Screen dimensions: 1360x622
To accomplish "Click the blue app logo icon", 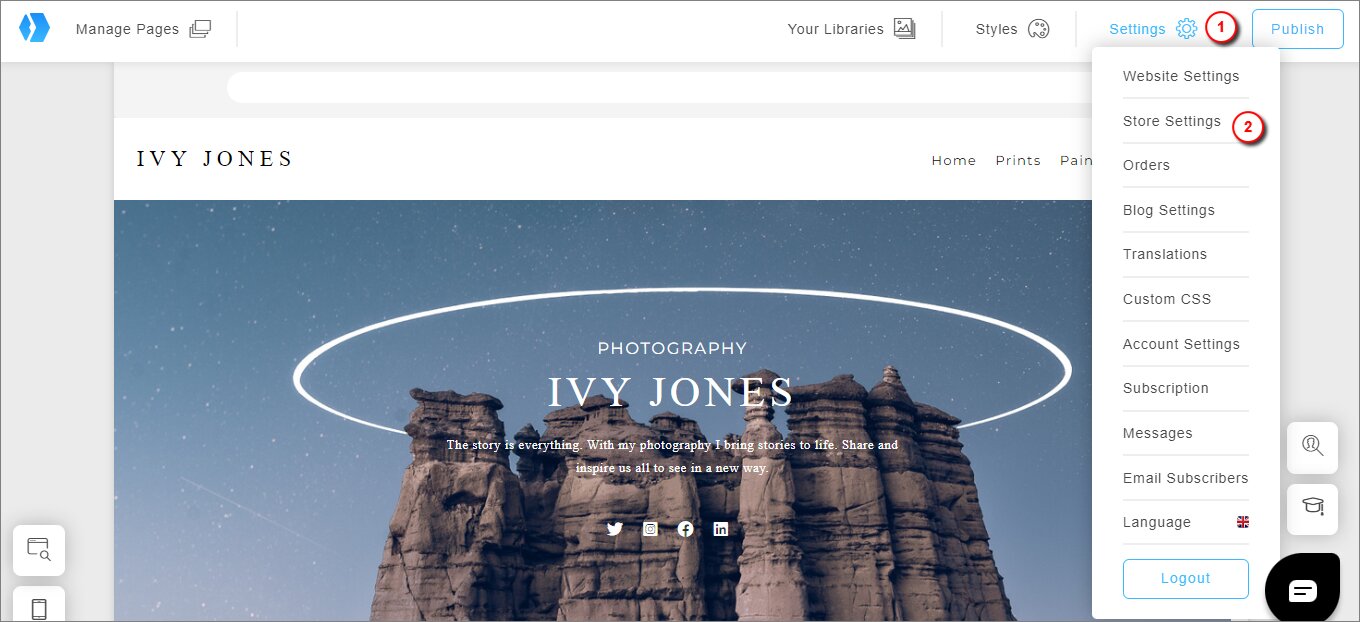I will point(34,28).
